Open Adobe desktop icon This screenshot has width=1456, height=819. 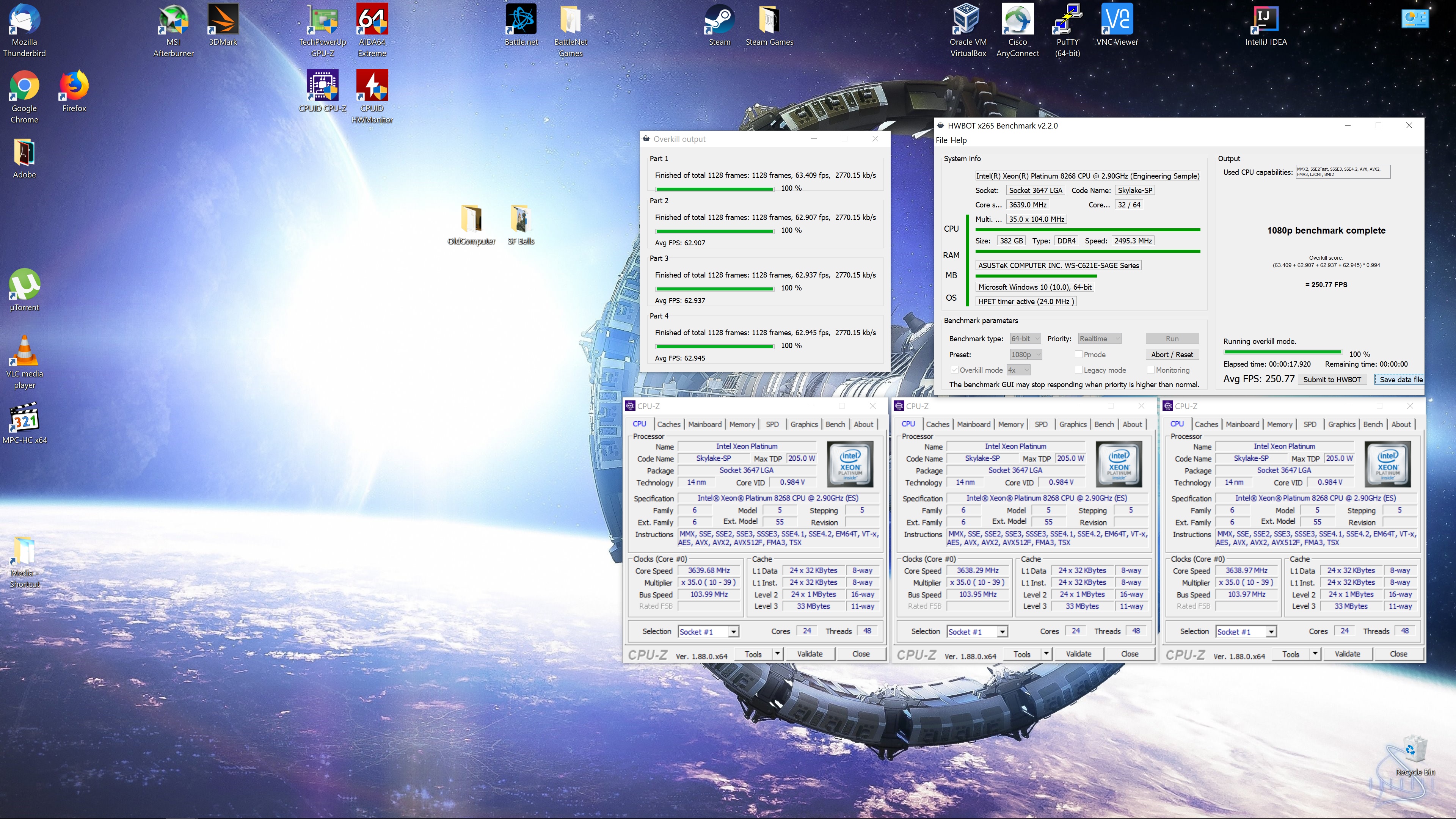[24, 158]
